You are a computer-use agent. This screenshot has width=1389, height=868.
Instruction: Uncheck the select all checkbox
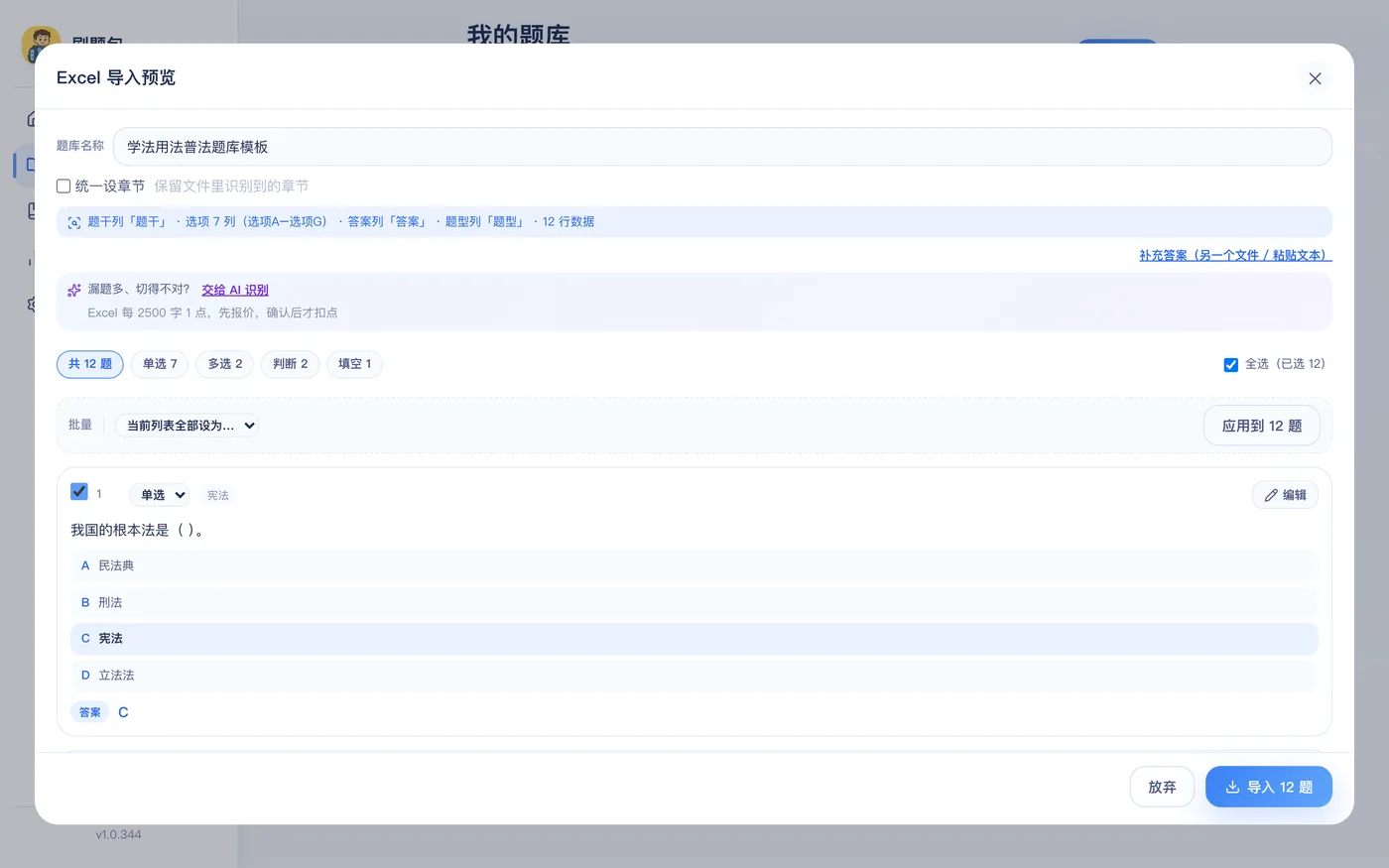(x=1231, y=364)
